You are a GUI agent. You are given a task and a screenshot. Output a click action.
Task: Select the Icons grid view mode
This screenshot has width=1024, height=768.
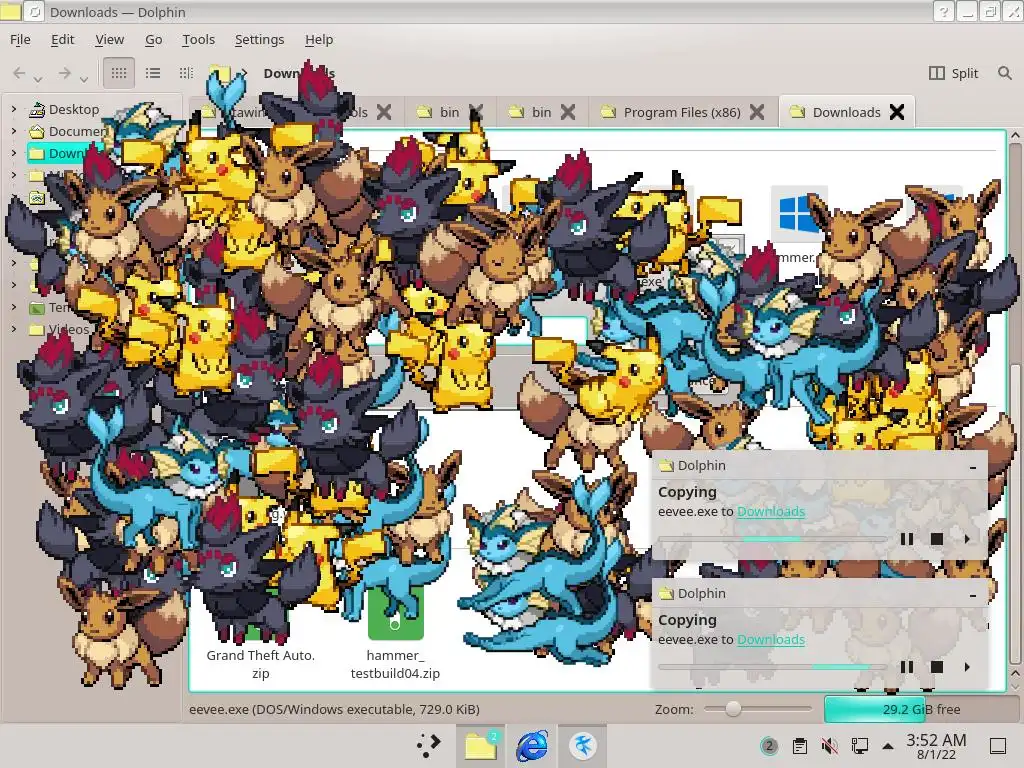119,72
